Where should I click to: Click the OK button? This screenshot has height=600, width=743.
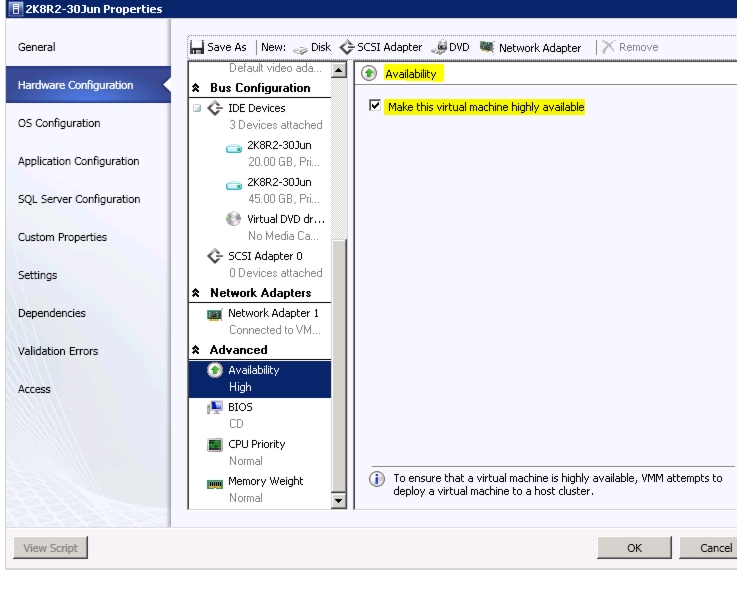pyautogui.click(x=634, y=548)
